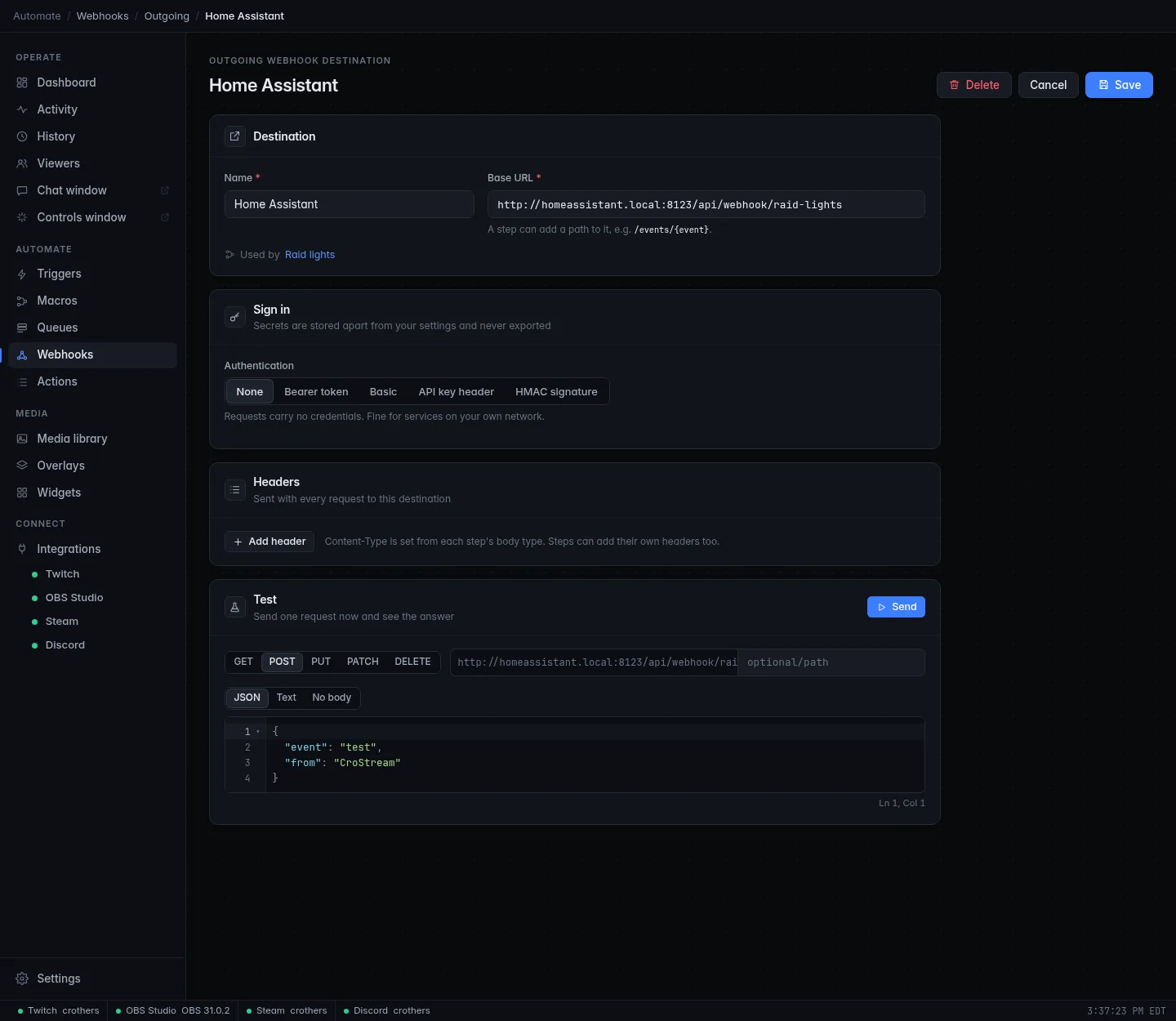Click the Test section flask icon
The image size is (1176, 1021).
click(x=235, y=607)
